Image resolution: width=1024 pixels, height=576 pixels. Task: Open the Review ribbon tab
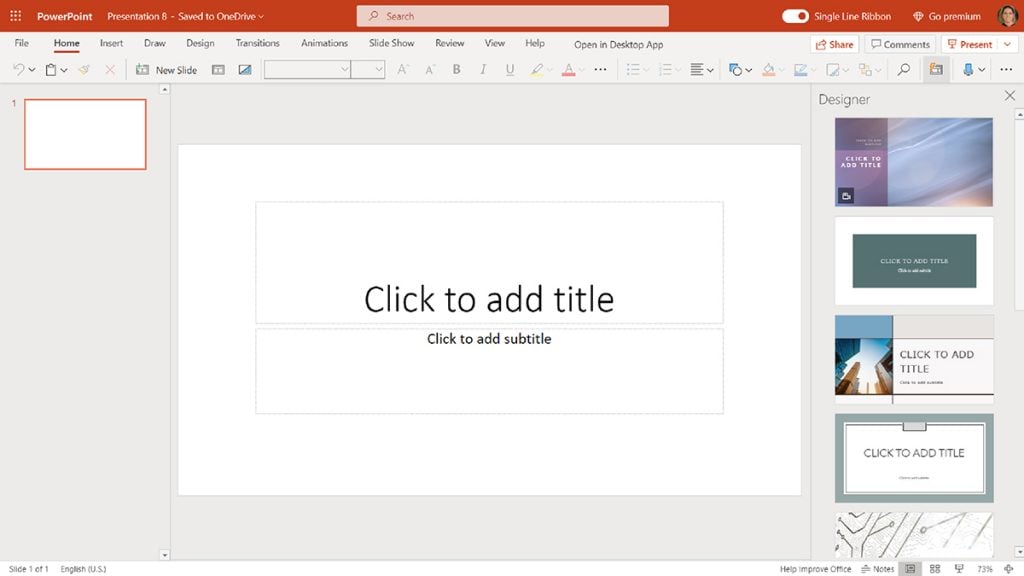[x=449, y=43]
